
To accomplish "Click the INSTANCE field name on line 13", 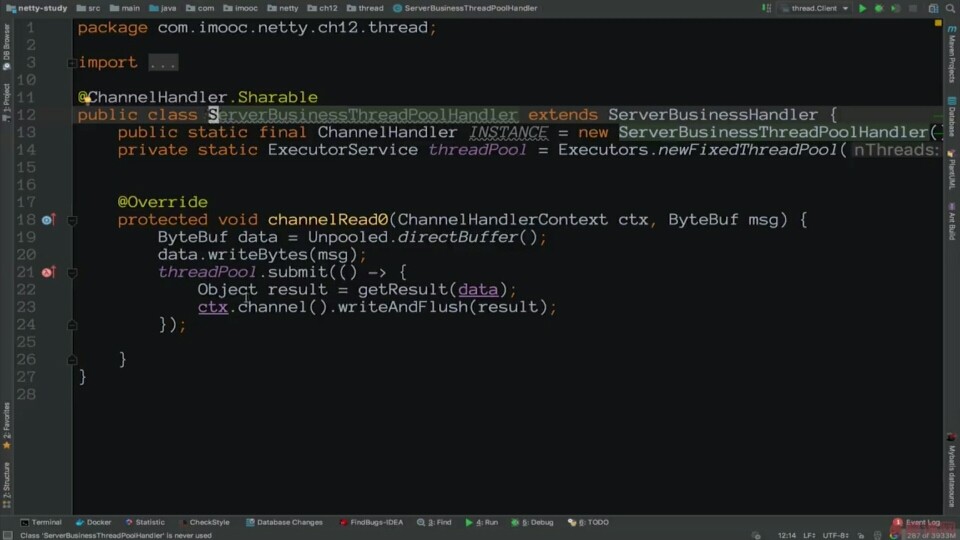I will 508,132.
